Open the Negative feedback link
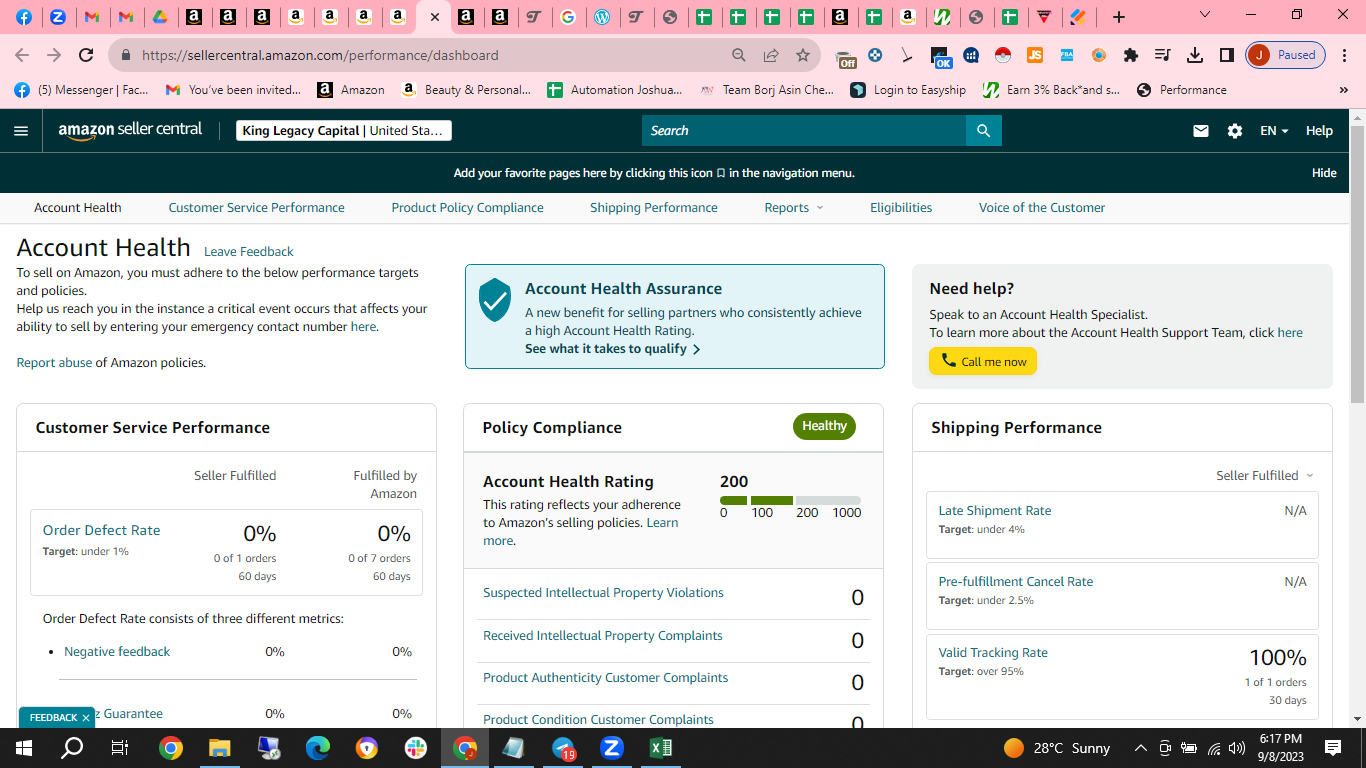 [x=117, y=652]
